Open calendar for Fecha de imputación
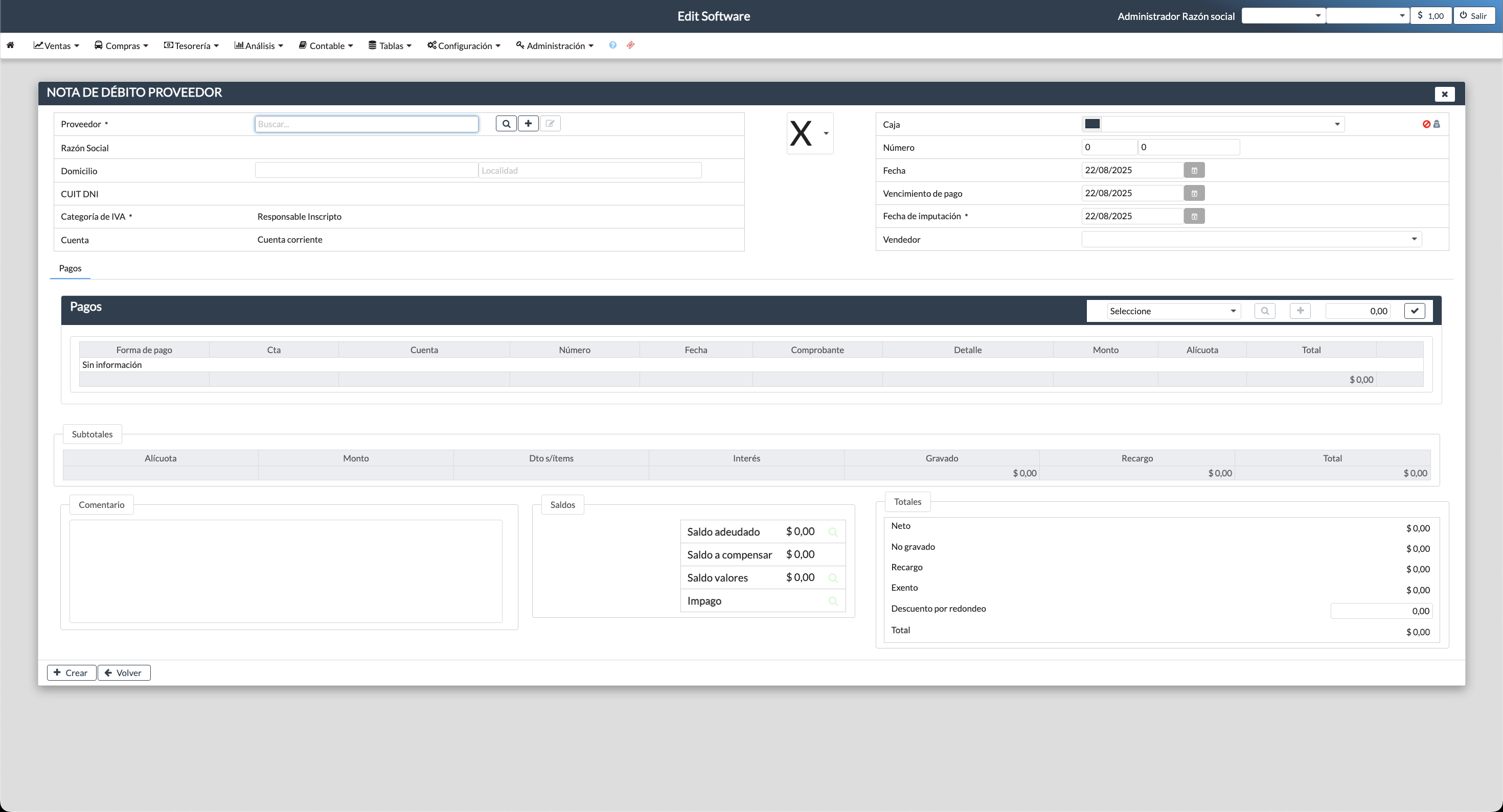Image resolution: width=1503 pixels, height=812 pixels. (1194, 217)
